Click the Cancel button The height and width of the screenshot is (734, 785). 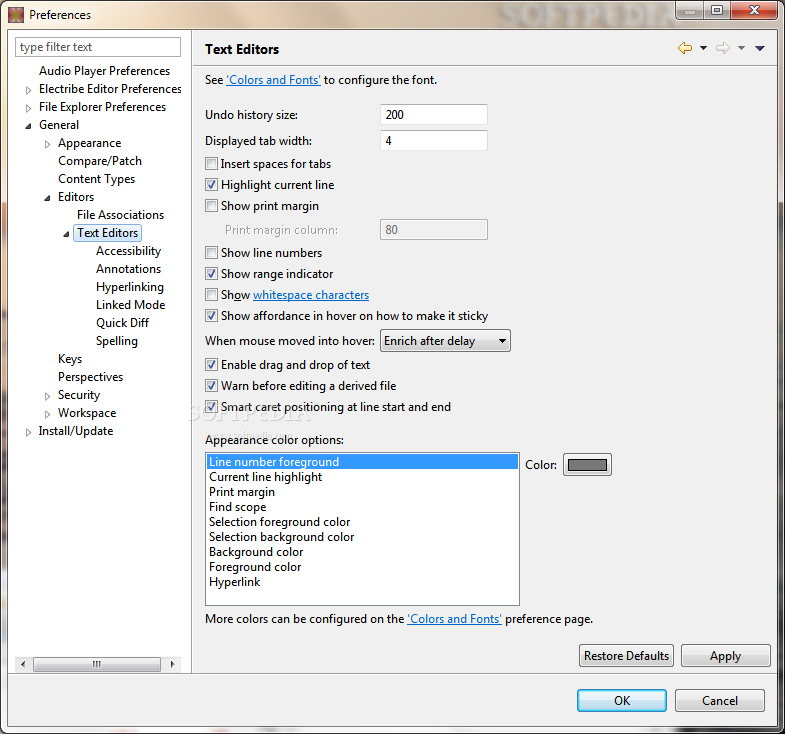click(719, 700)
